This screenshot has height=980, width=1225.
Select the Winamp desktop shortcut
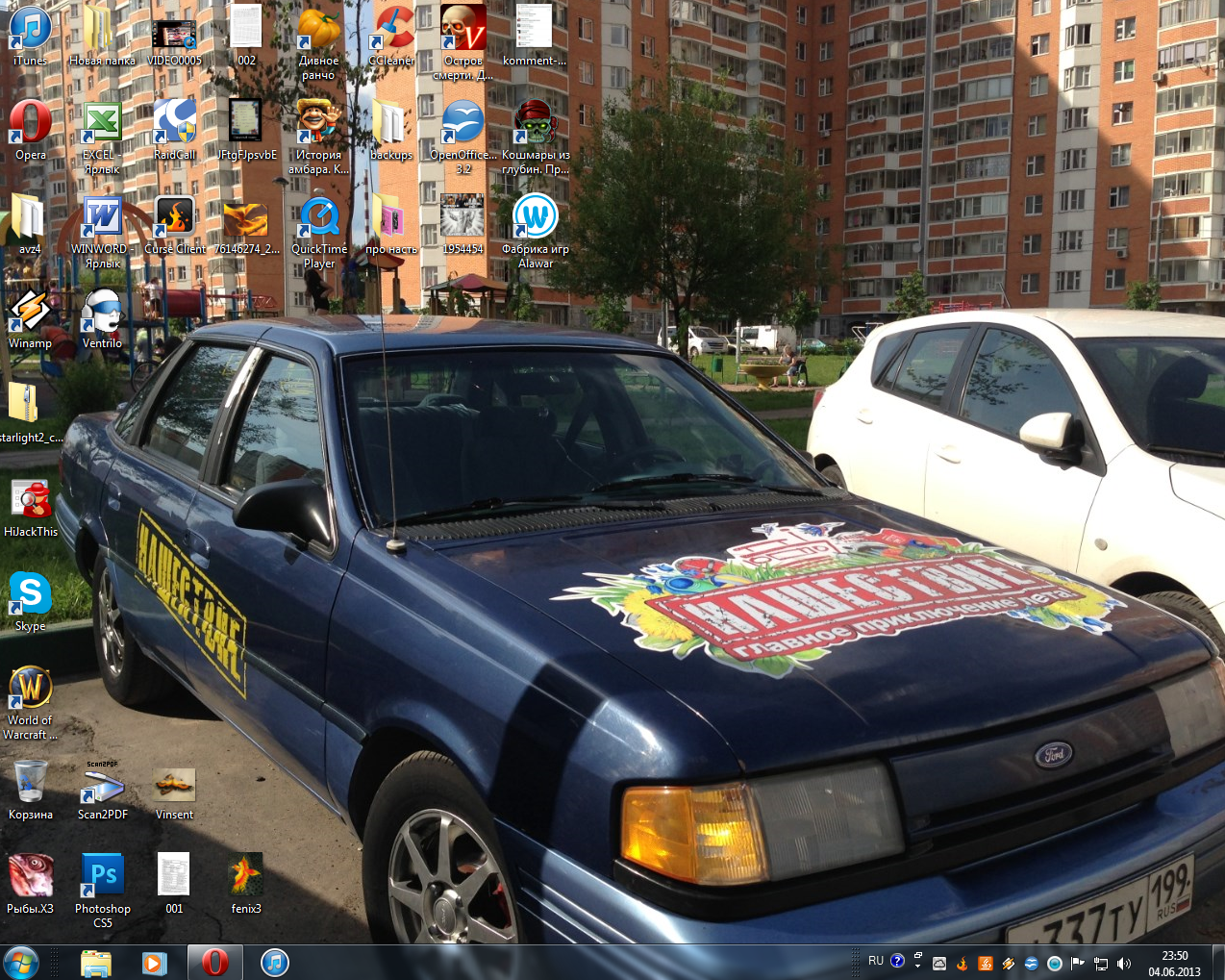[31, 319]
